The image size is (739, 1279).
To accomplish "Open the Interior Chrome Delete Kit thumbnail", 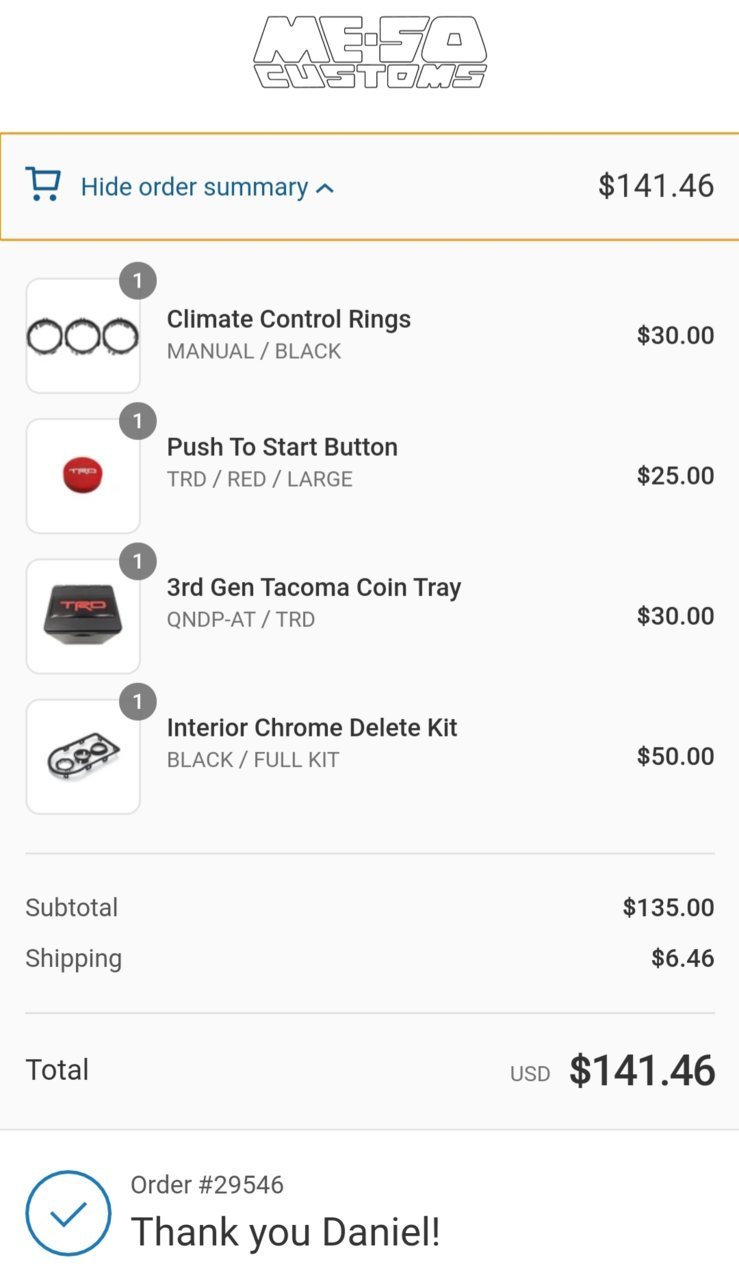I will click(x=83, y=756).
